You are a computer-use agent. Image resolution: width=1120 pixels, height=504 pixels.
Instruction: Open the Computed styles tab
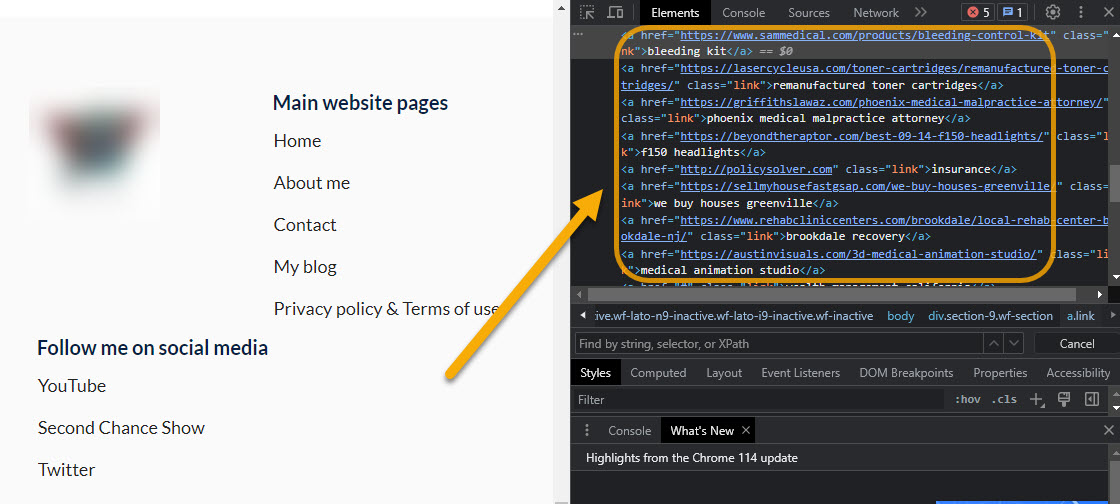(658, 372)
